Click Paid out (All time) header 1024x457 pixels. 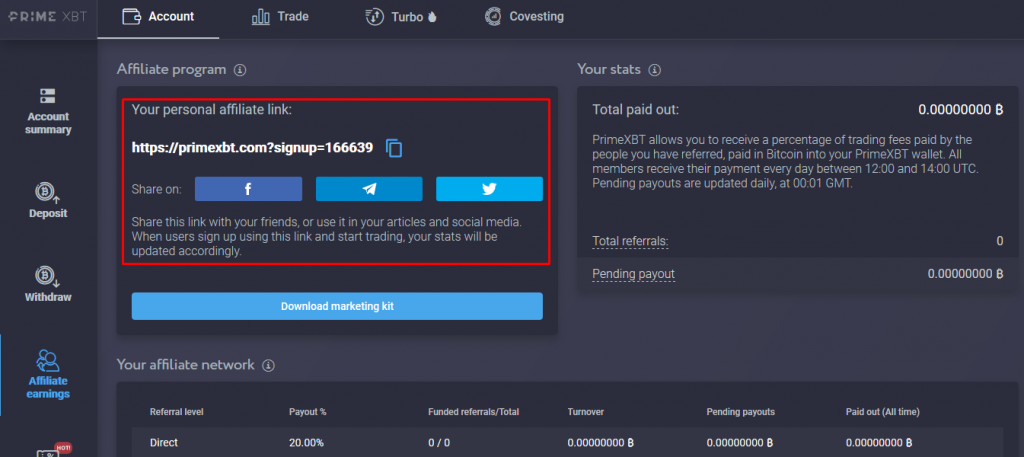882,412
